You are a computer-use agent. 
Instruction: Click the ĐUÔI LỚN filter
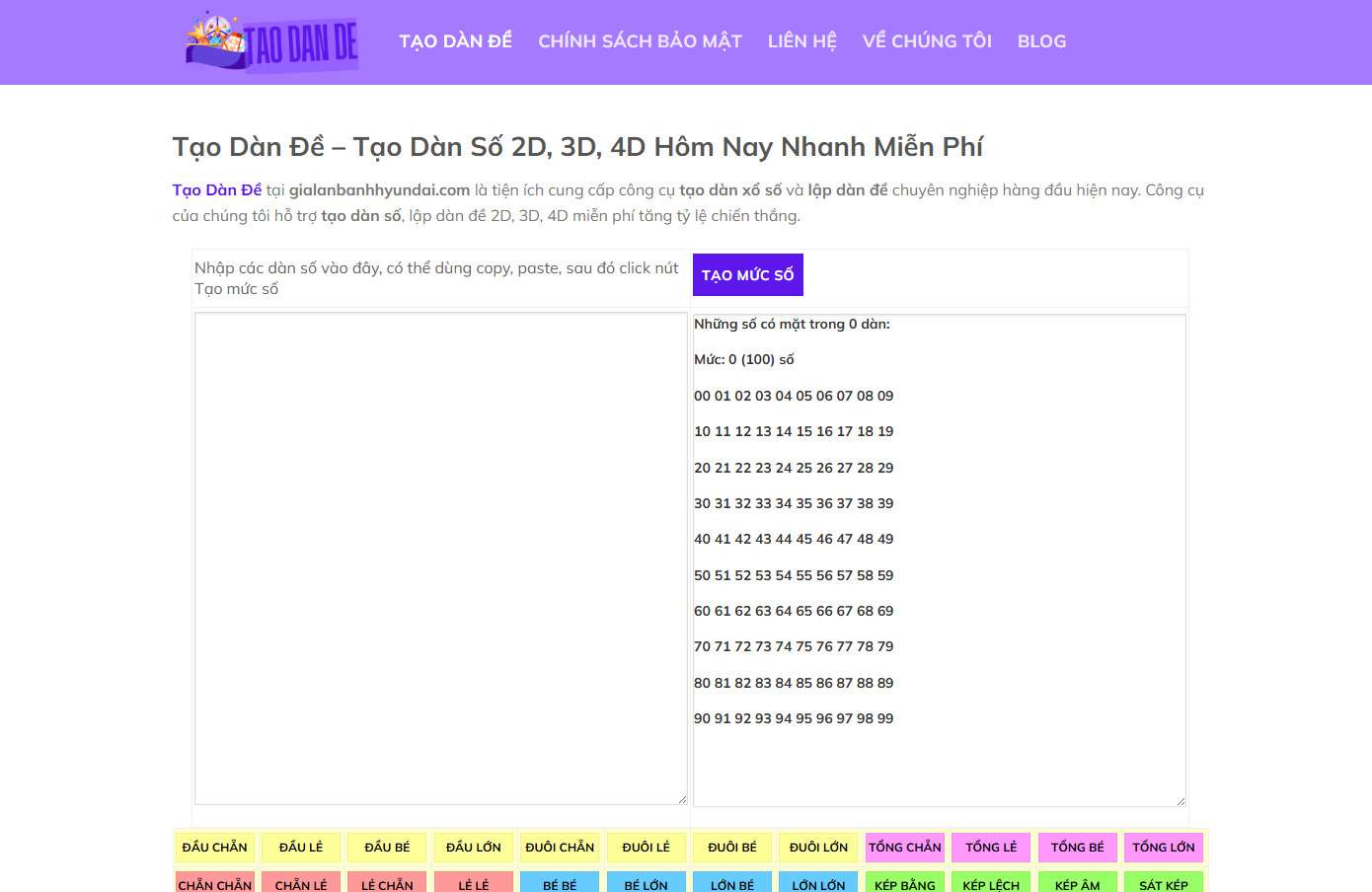tap(818, 848)
